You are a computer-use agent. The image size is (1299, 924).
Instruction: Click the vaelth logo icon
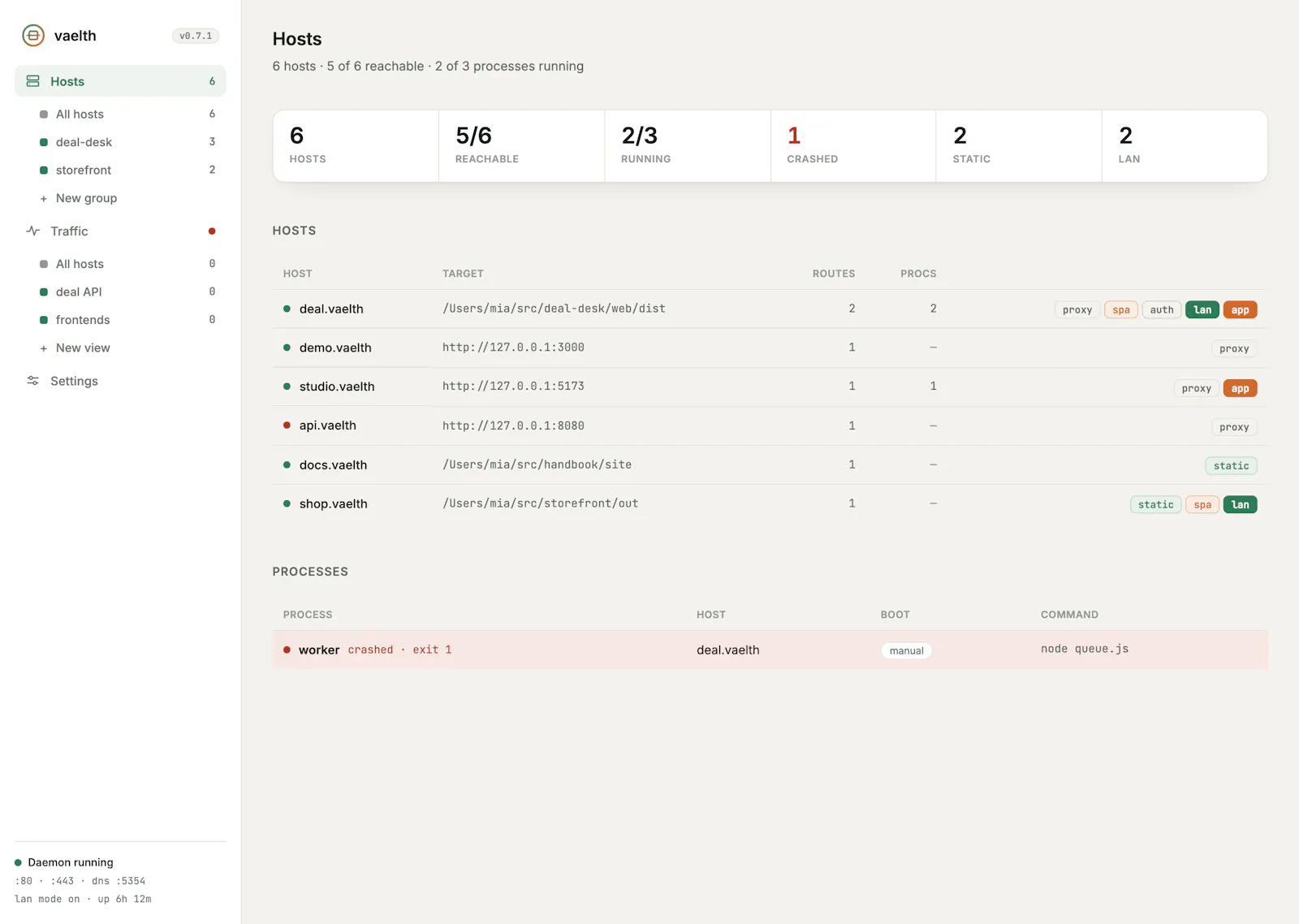[33, 36]
